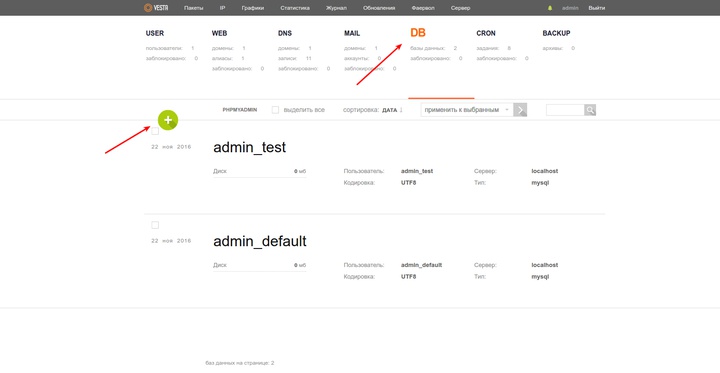Select the admin_default database checkbox
The height and width of the screenshot is (373, 720).
(155, 225)
